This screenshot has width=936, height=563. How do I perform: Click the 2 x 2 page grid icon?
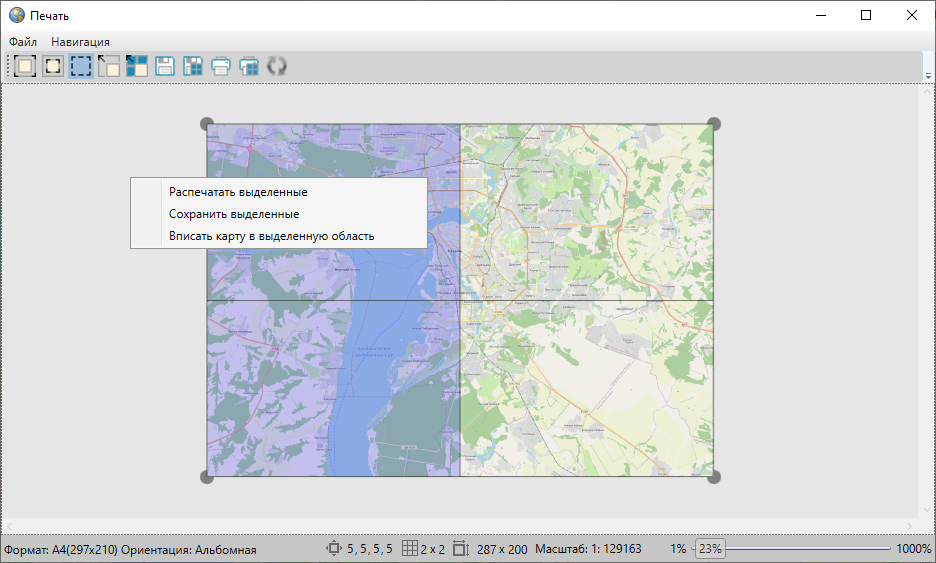tap(409, 549)
